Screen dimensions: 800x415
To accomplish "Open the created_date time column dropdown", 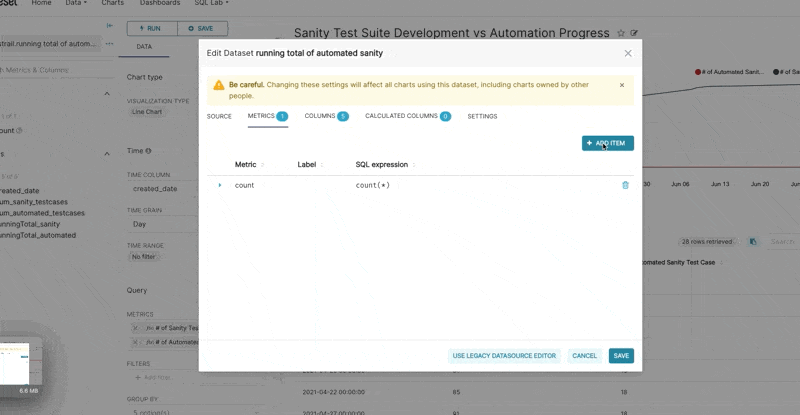I will 162,189.
